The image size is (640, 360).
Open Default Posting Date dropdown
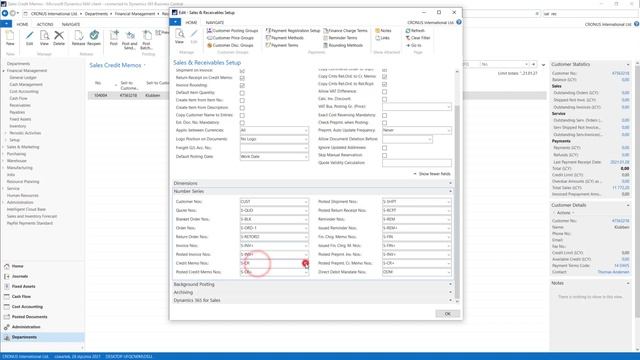tap(306, 157)
